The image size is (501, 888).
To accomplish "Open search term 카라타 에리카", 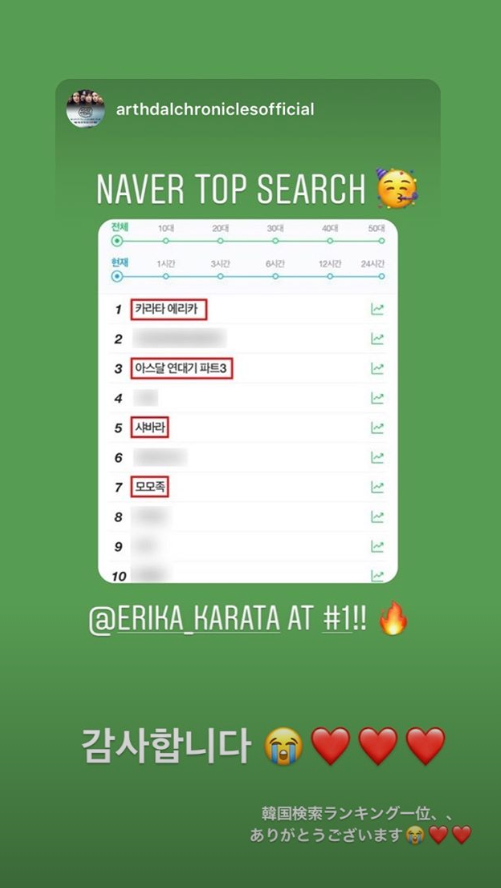I will pyautogui.click(x=169, y=310).
